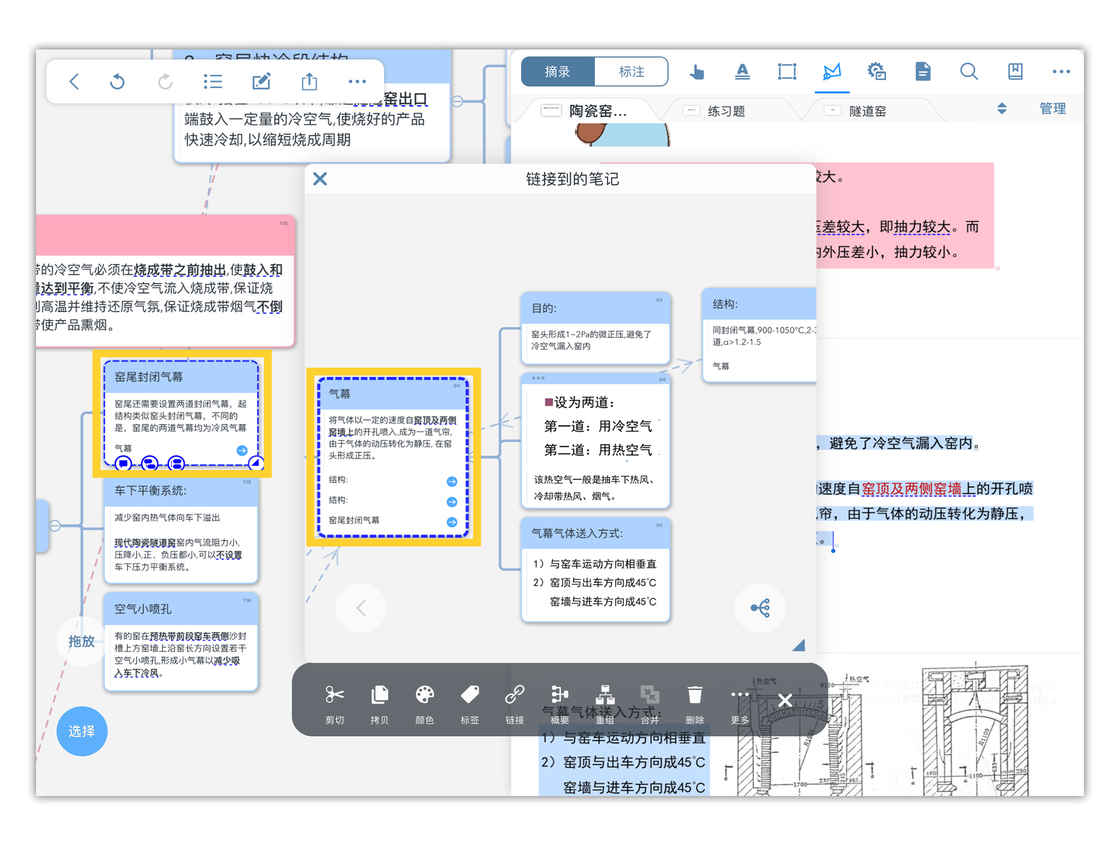Open search in document toolbar
This screenshot has width=1120, height=846.
[969, 71]
